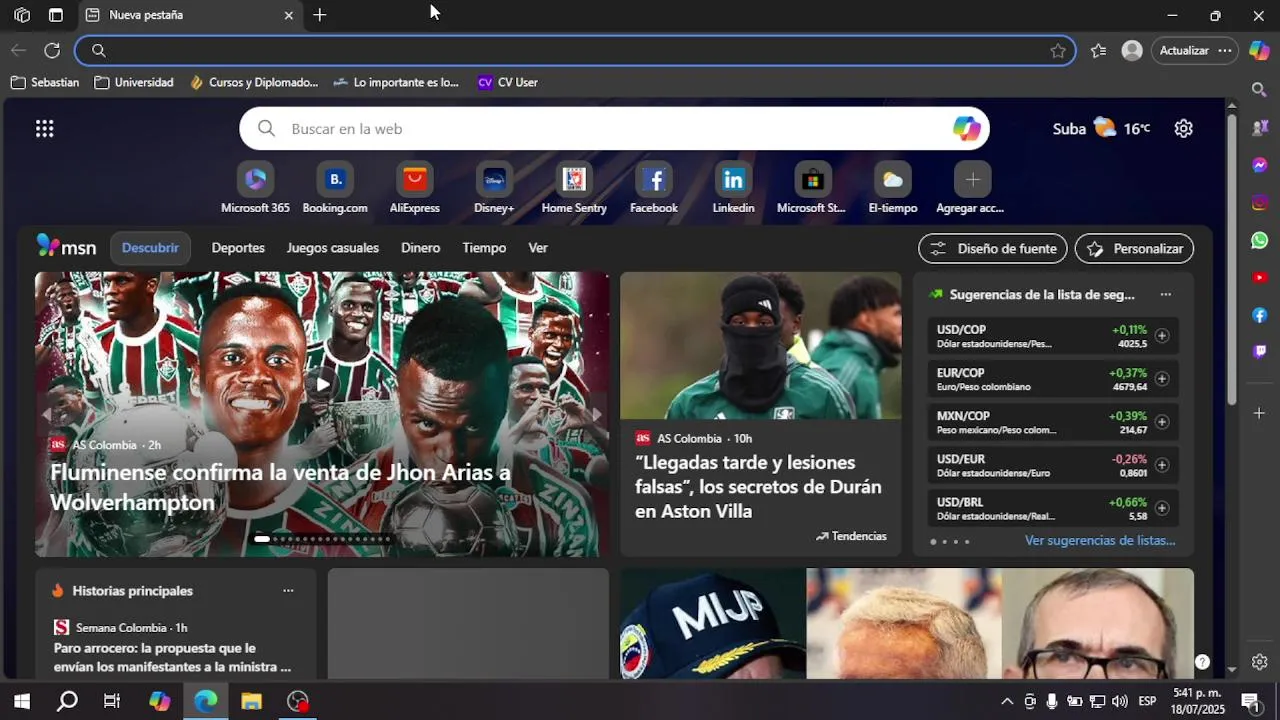Open the Windows Start menu
1280x720 pixels.
[22, 701]
